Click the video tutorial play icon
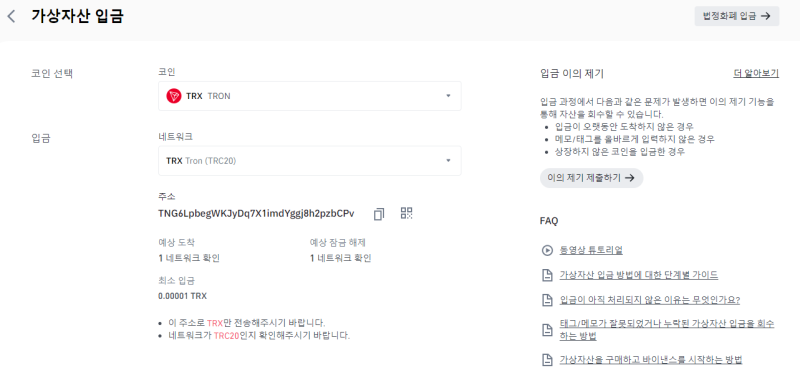Viewport: 800px width, 373px height. click(x=547, y=251)
